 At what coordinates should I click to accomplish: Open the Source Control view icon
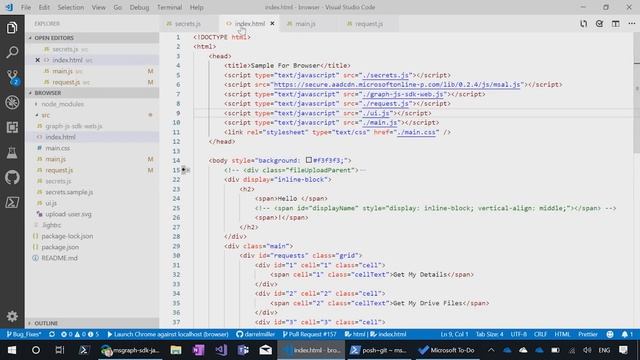[12, 77]
